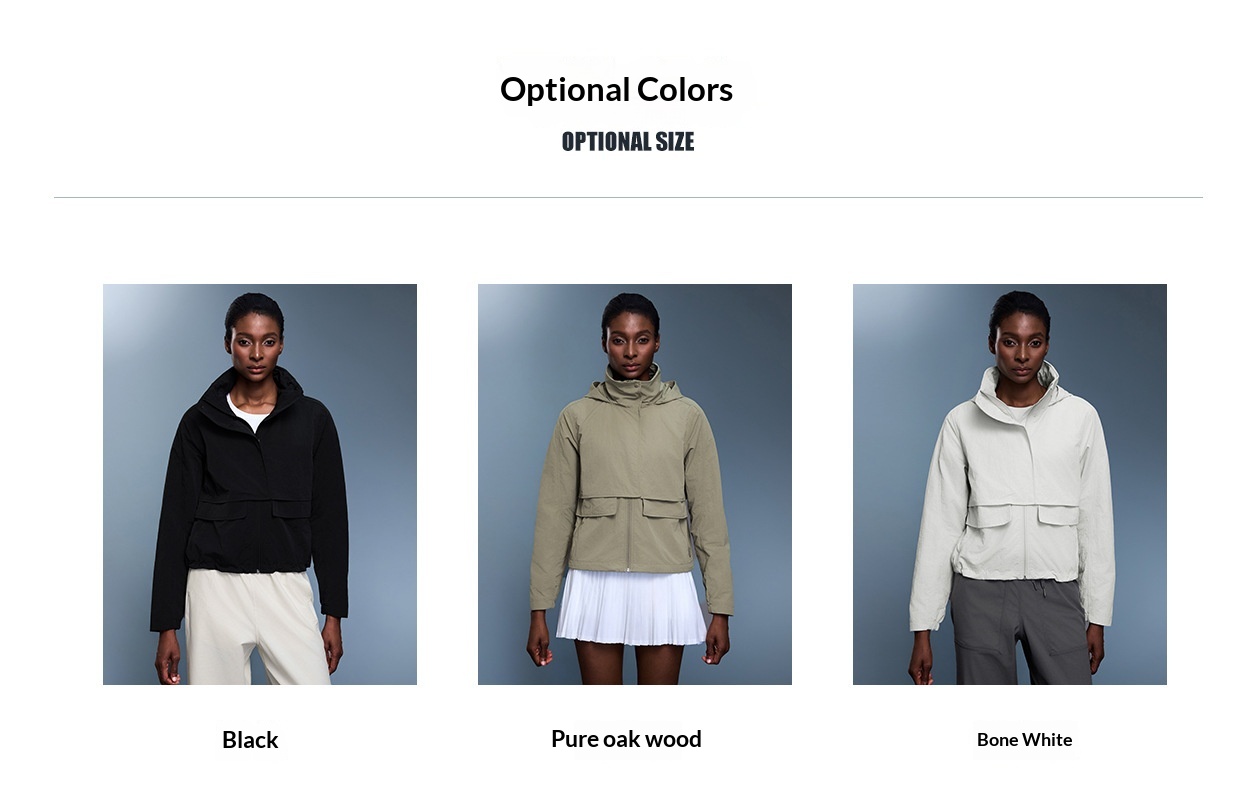
Task: Click the "Pure oak wood" color label
Action: tap(626, 739)
